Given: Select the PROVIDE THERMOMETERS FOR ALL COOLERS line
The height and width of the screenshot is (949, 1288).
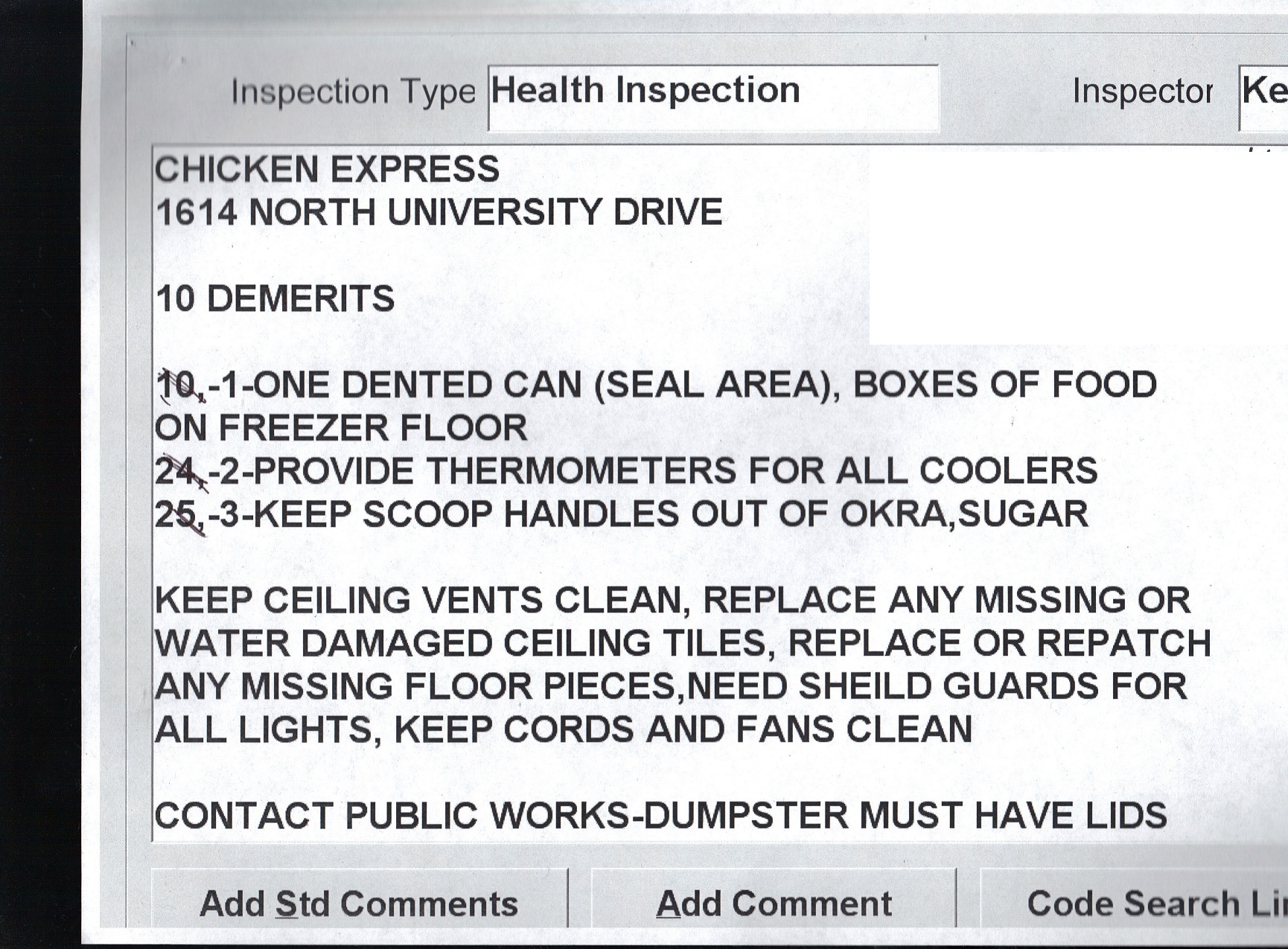Looking at the screenshot, I should tap(625, 470).
